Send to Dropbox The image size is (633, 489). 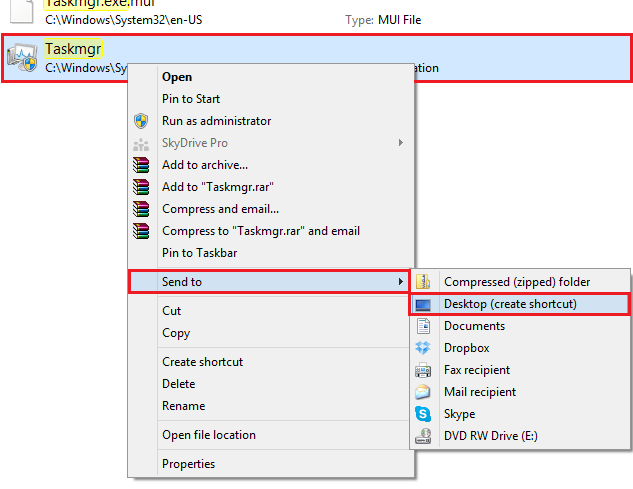pos(520,348)
